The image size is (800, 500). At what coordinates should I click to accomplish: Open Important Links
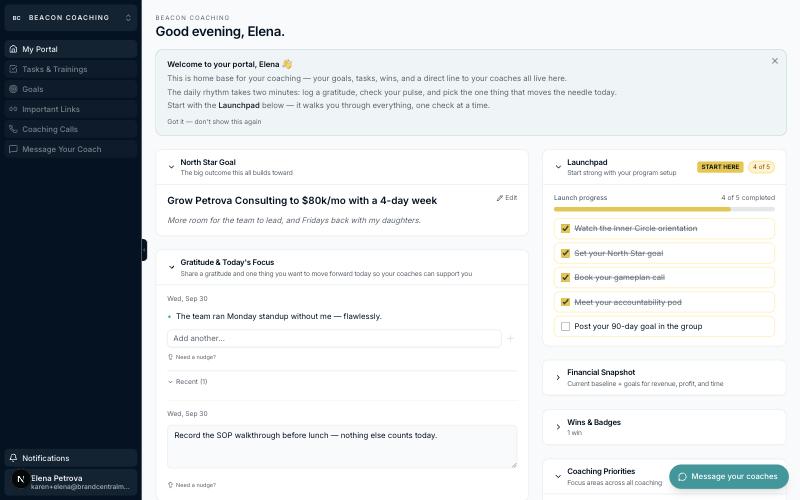71,109
